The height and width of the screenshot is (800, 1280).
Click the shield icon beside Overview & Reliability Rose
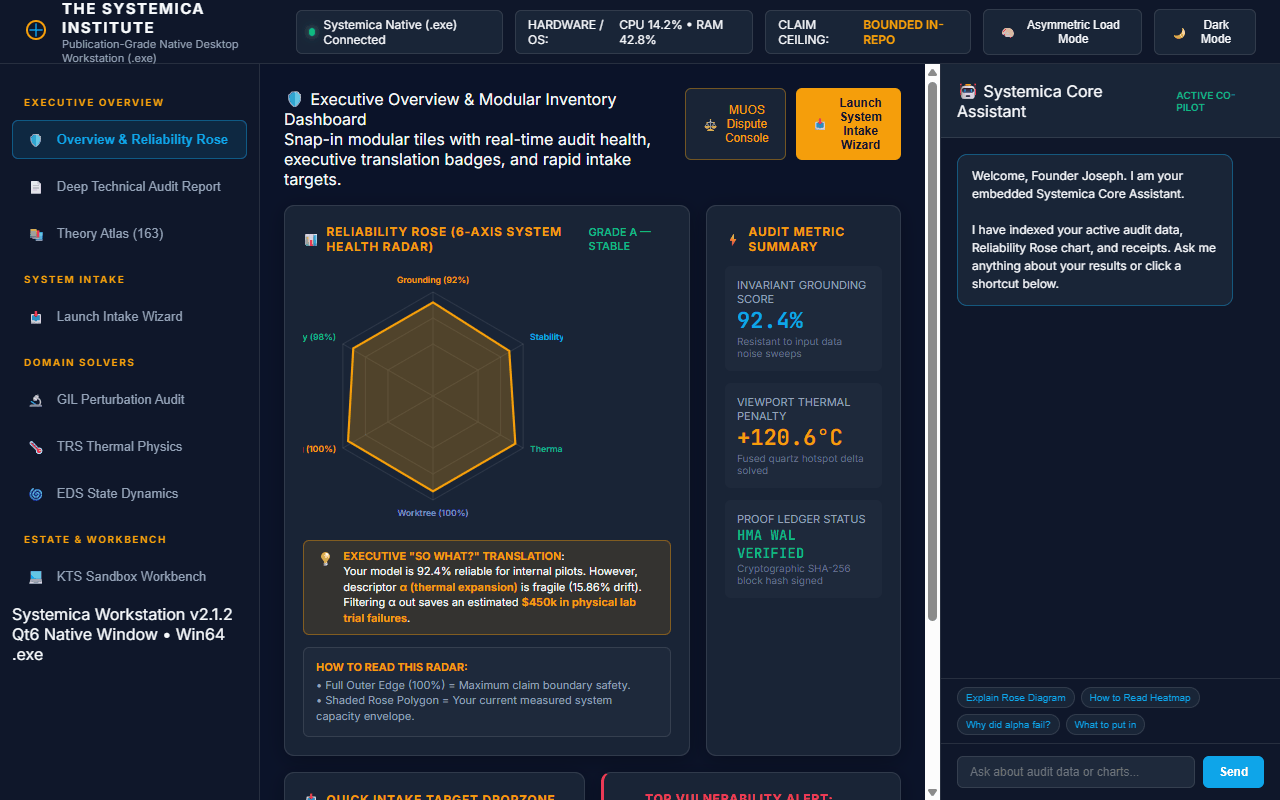click(x=36, y=140)
